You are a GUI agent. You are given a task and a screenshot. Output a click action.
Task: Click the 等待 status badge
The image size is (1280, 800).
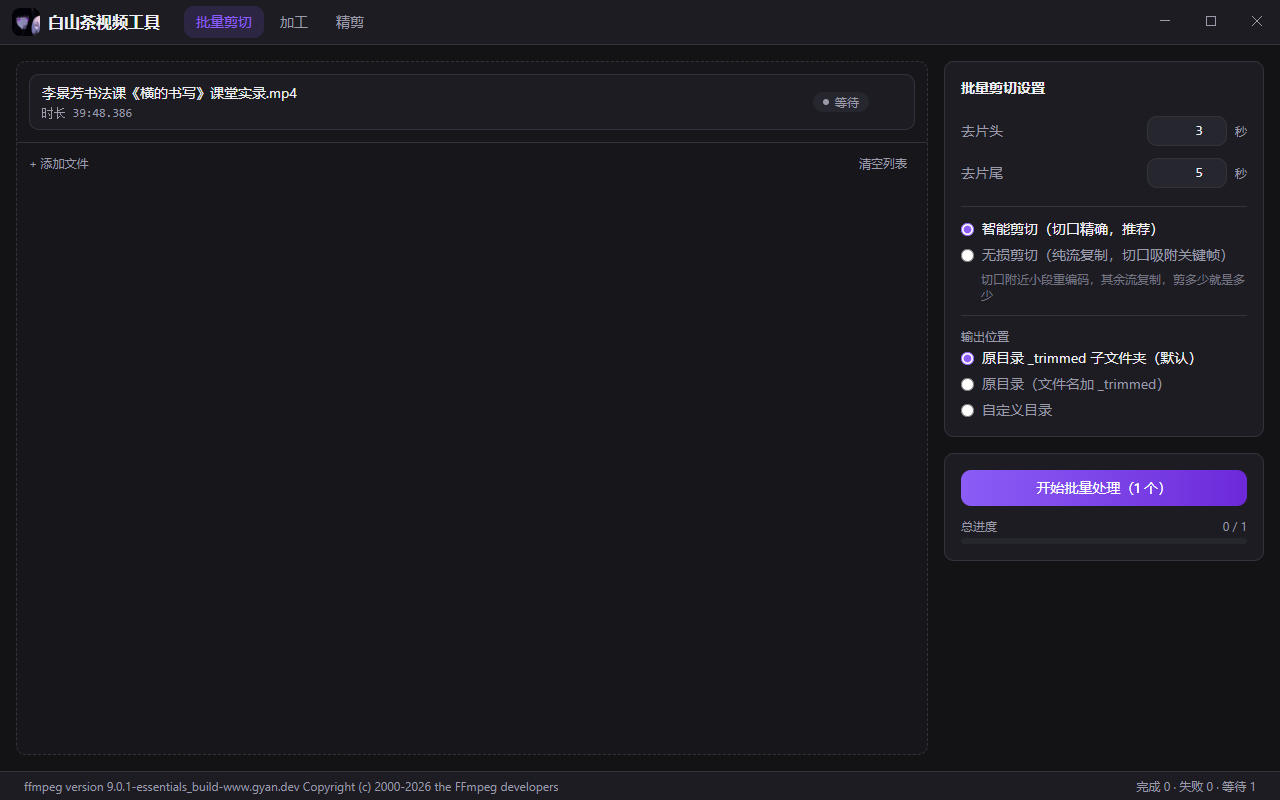[840, 102]
